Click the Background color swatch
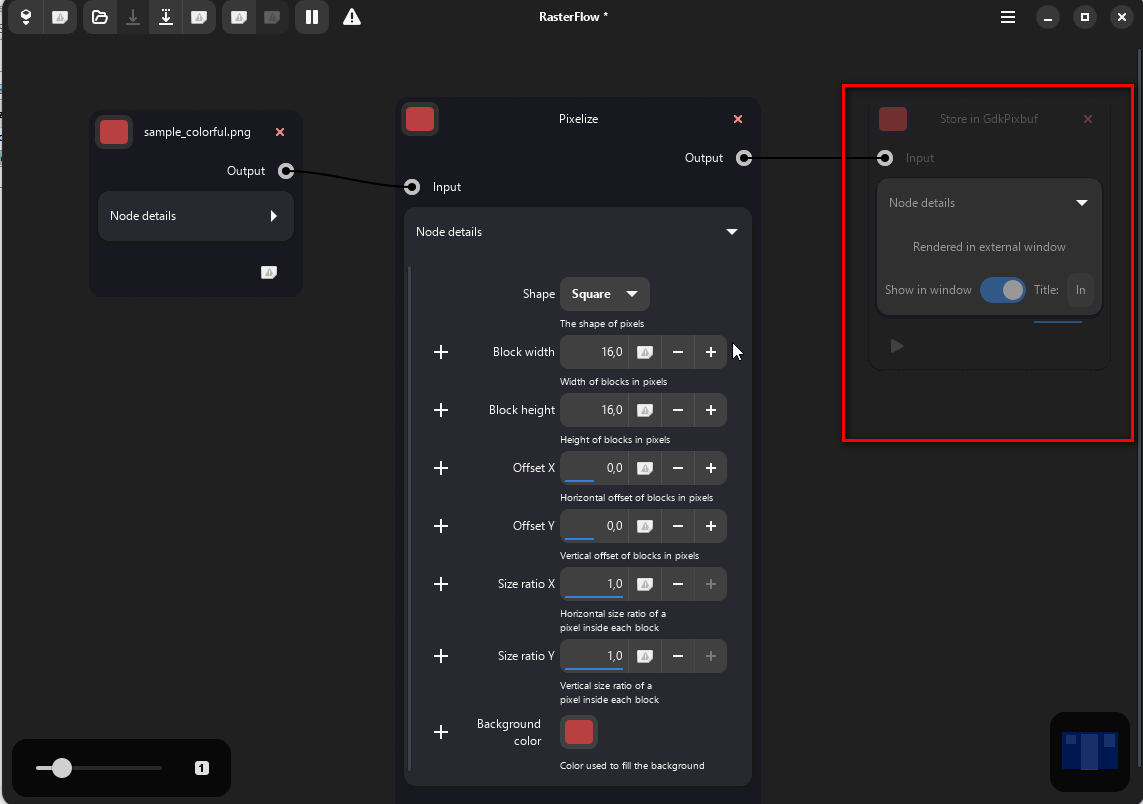 (579, 732)
